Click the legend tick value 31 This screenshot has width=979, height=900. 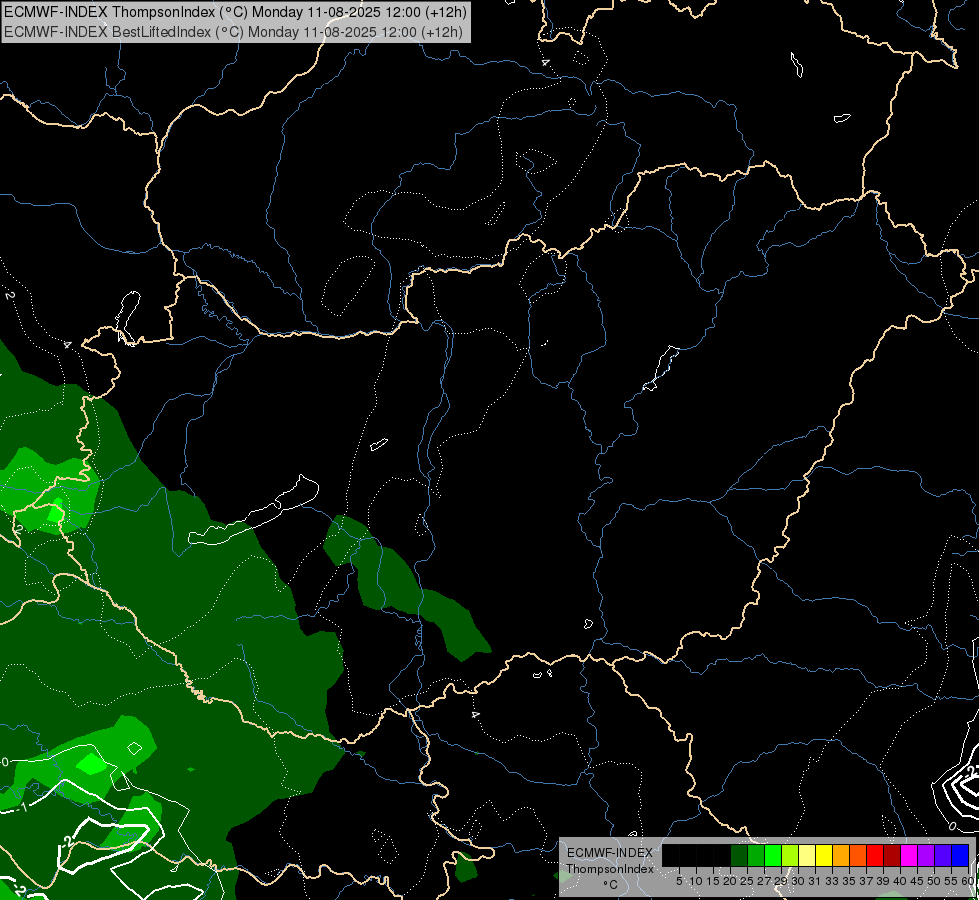pos(815,881)
